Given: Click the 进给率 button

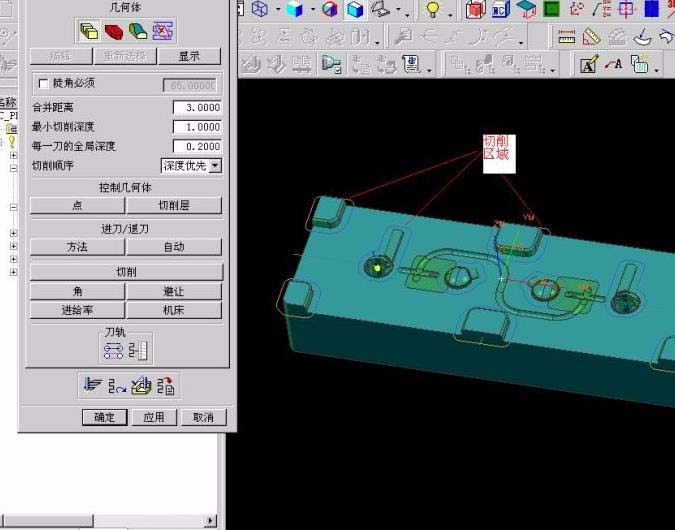Looking at the screenshot, I should point(77,310).
